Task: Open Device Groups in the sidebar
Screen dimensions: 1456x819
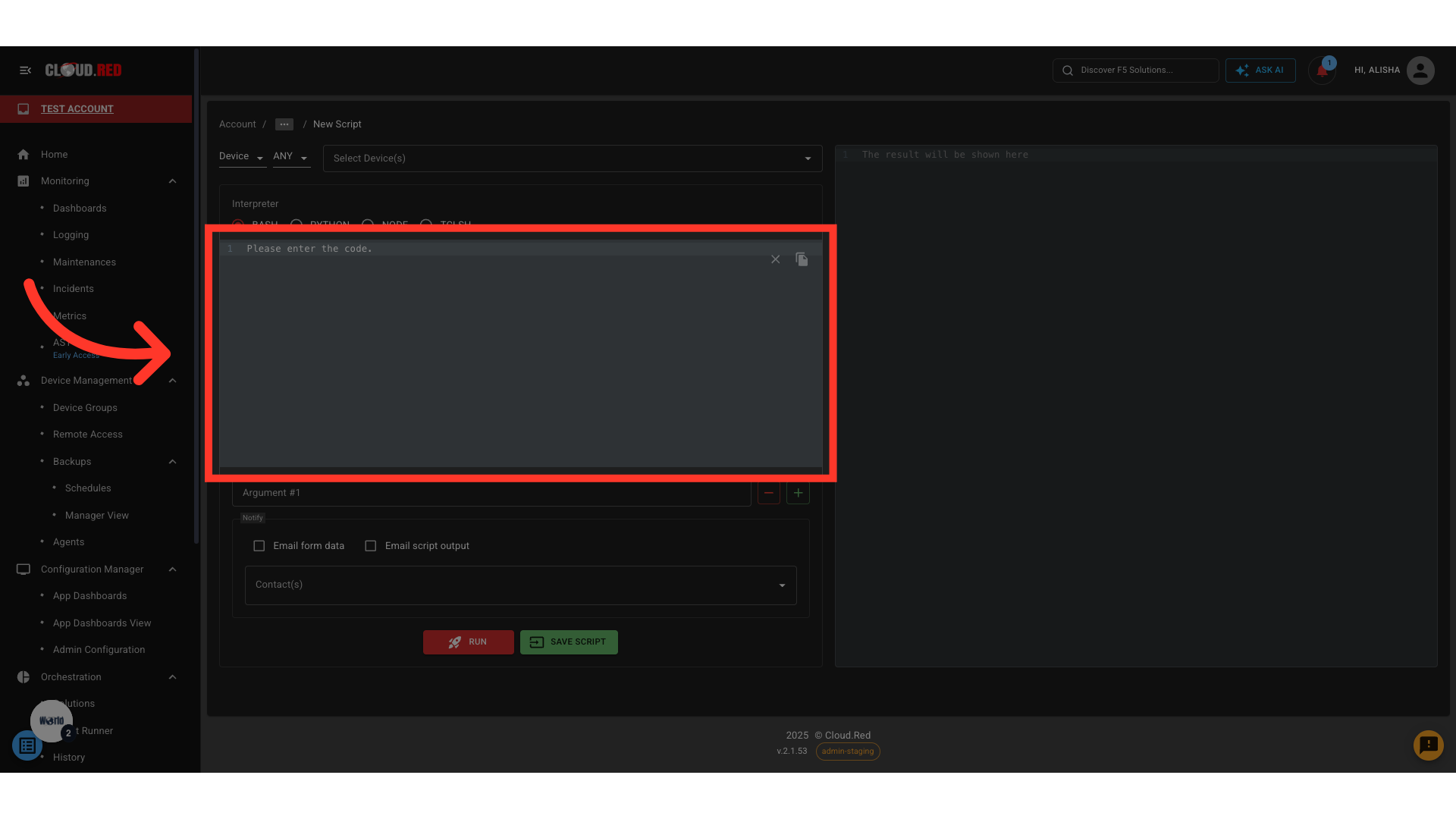Action: pos(85,408)
